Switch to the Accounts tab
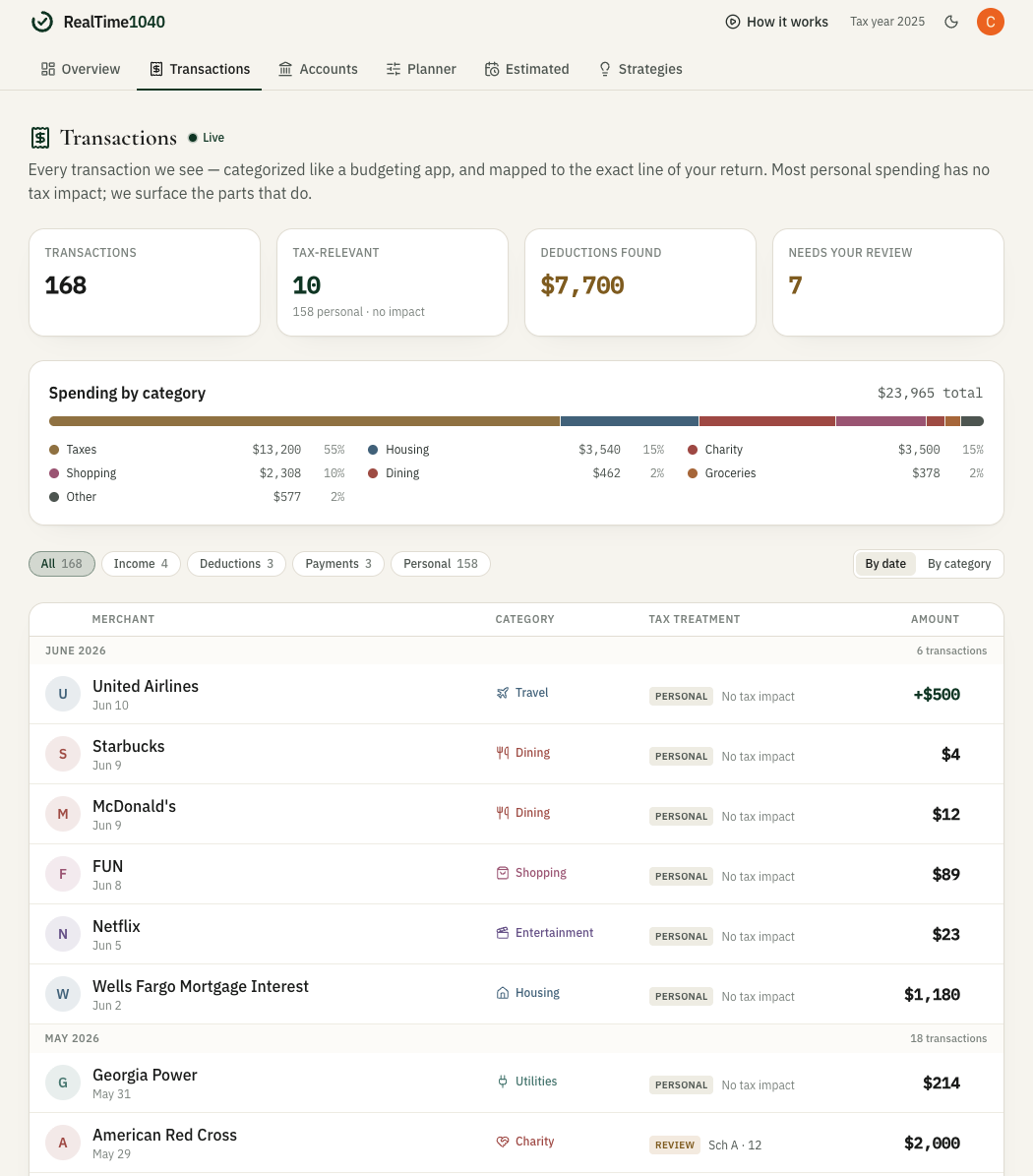 [318, 69]
